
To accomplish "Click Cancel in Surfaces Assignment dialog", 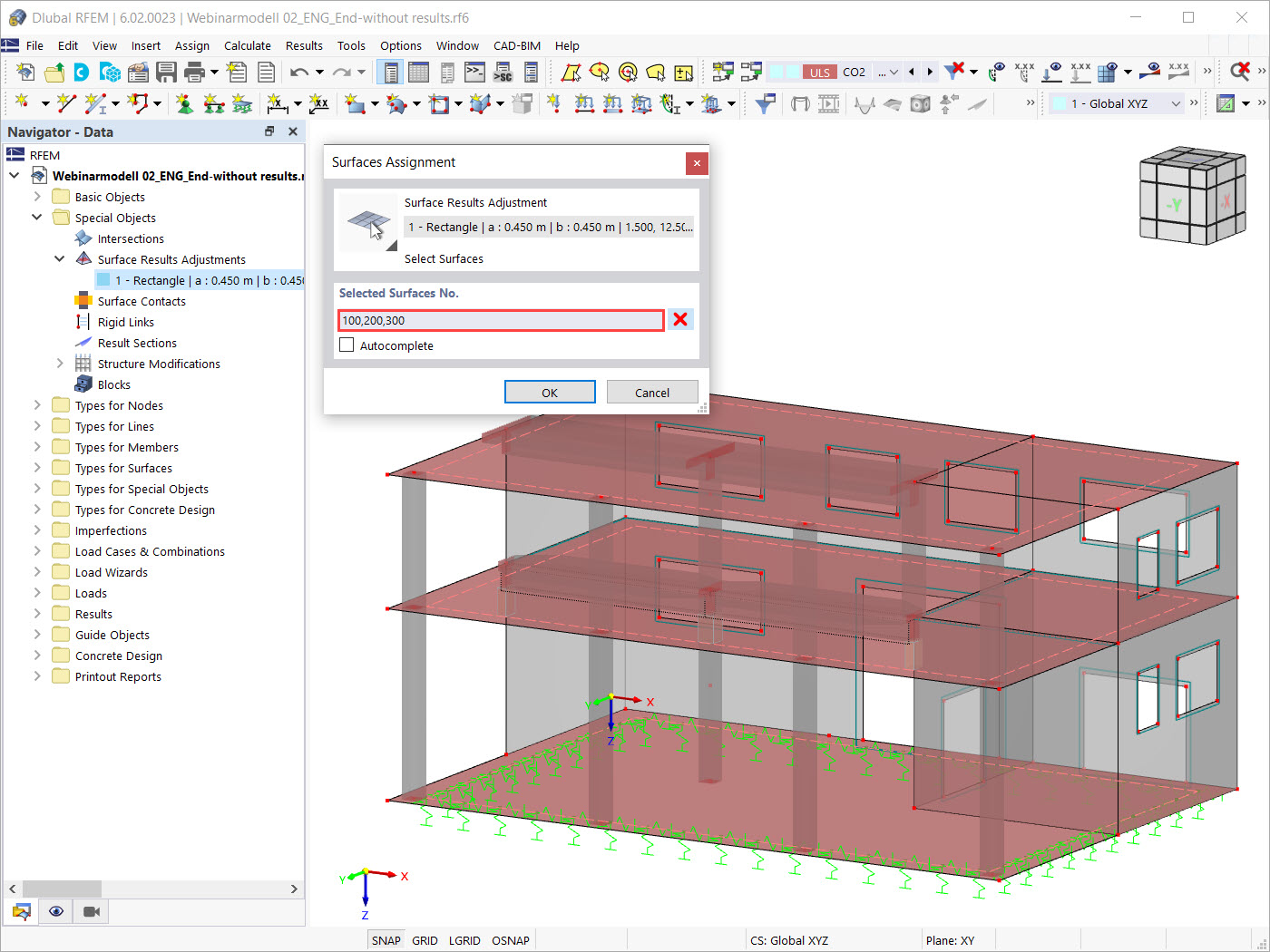I will pyautogui.click(x=652, y=392).
